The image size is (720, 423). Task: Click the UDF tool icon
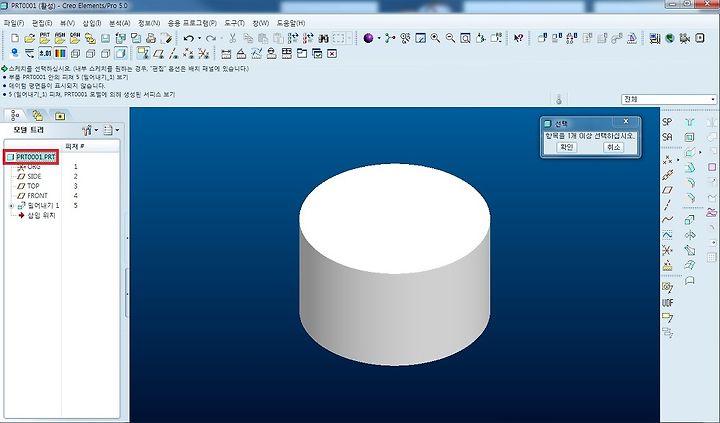pyautogui.click(x=667, y=303)
